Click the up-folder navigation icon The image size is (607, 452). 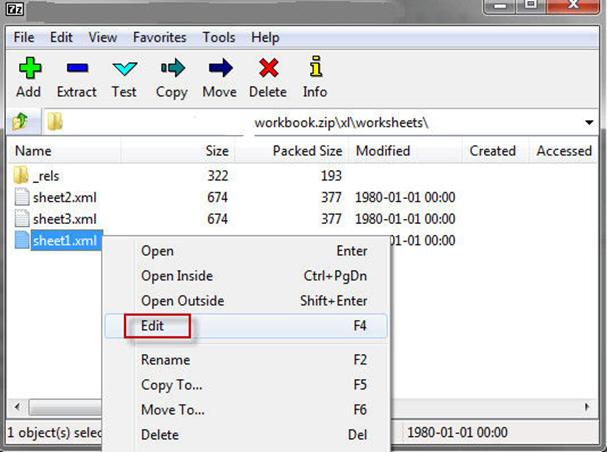20,122
